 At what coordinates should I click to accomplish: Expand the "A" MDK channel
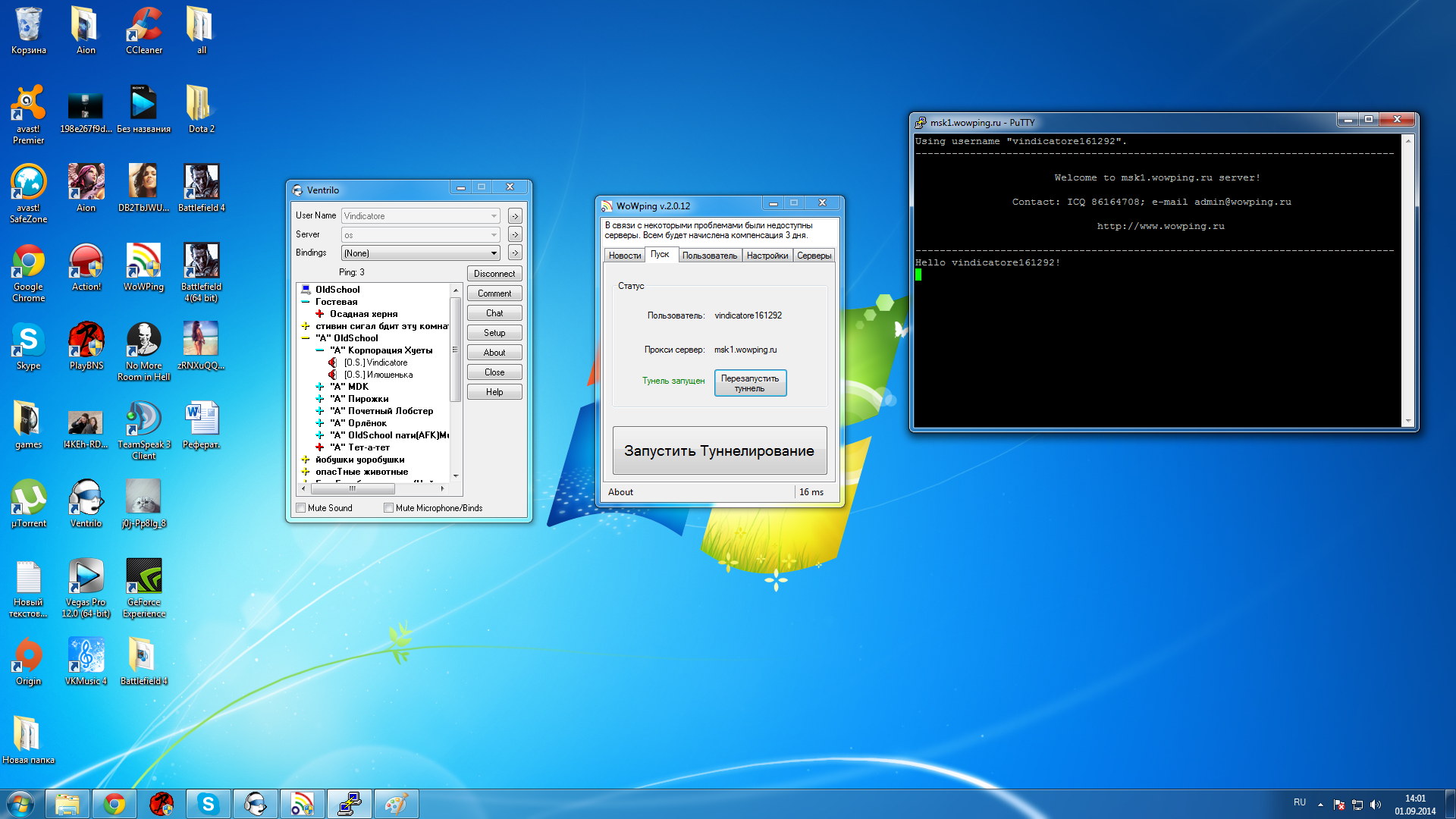(x=319, y=387)
